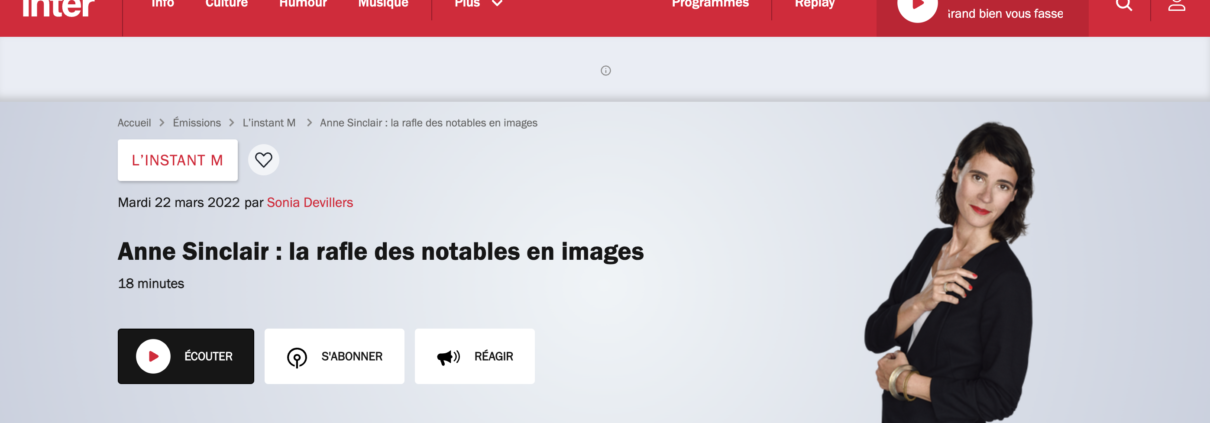Click the 'Mardi 22 mars 2022' date
The height and width of the screenshot is (423, 1210).
point(179,202)
